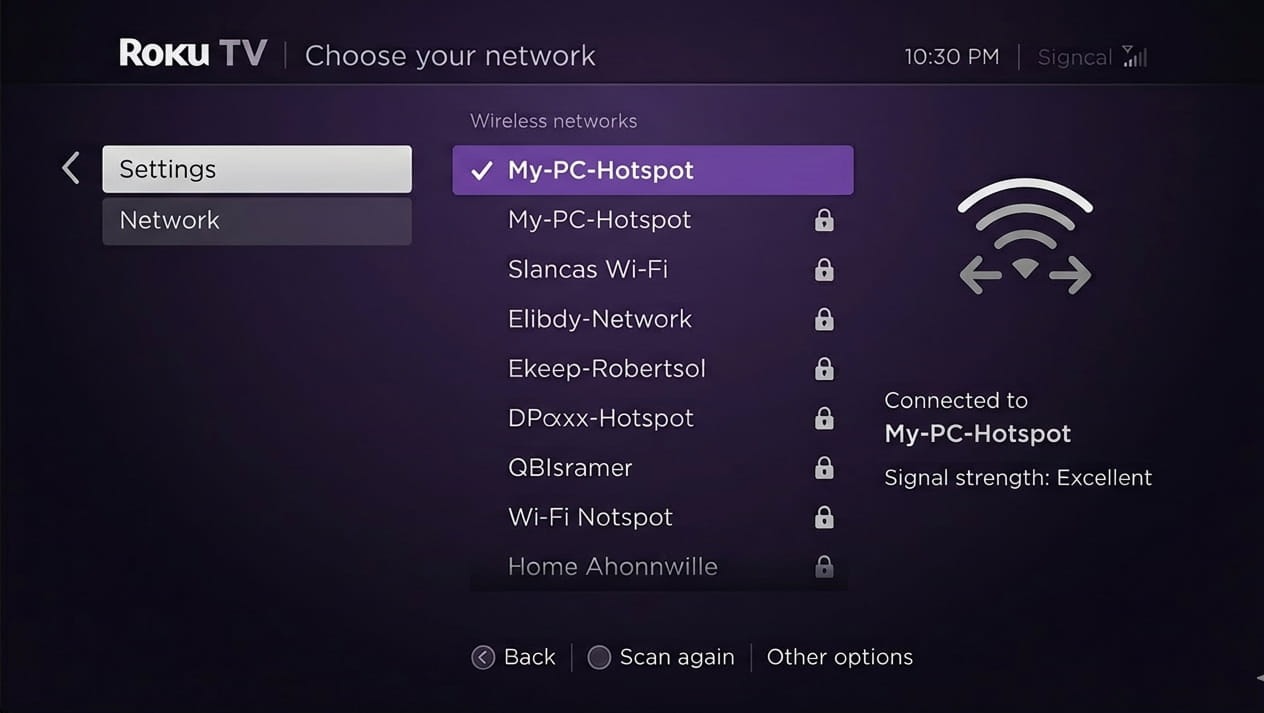Click the lock icon beside Elibdy-Network
The image size is (1264, 713).
tap(824, 319)
